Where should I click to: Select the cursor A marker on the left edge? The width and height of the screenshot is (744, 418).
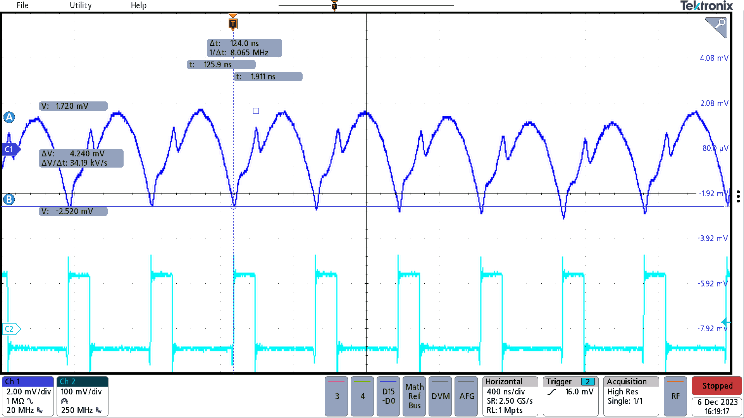tap(9, 117)
